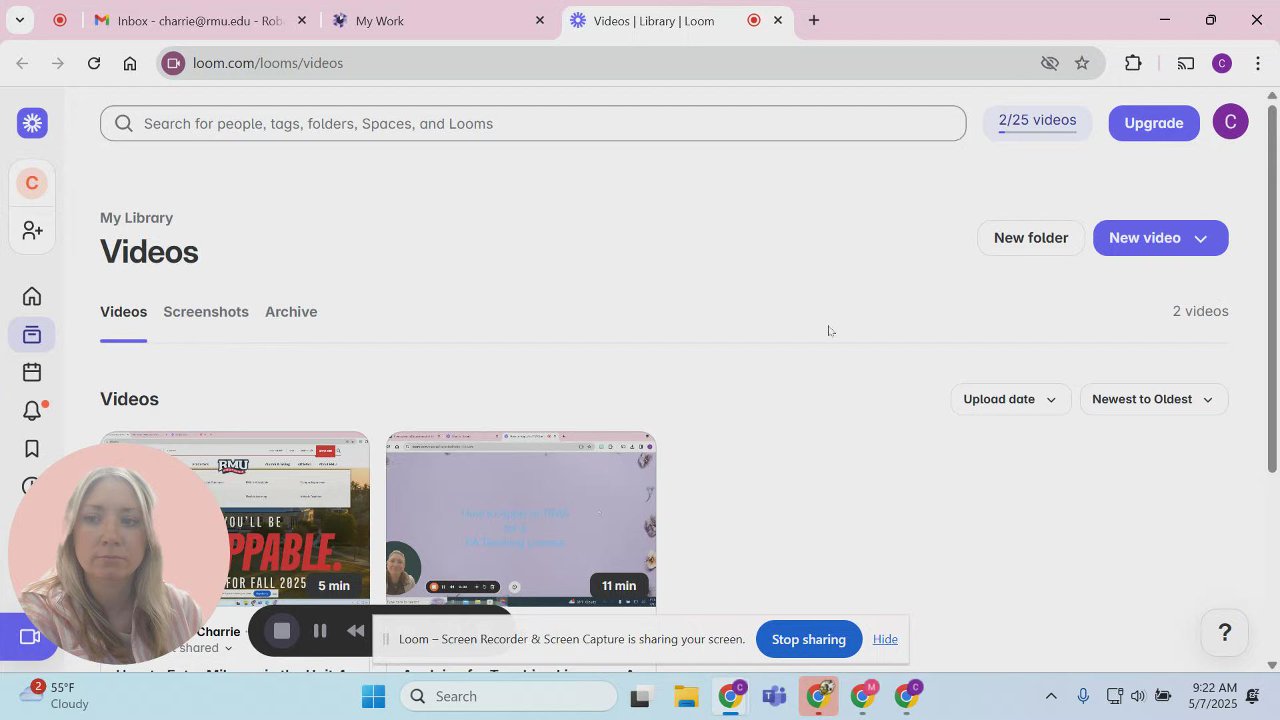Open the 5 min RMU video thumbnail
This screenshot has width=1280, height=720.
click(x=235, y=519)
